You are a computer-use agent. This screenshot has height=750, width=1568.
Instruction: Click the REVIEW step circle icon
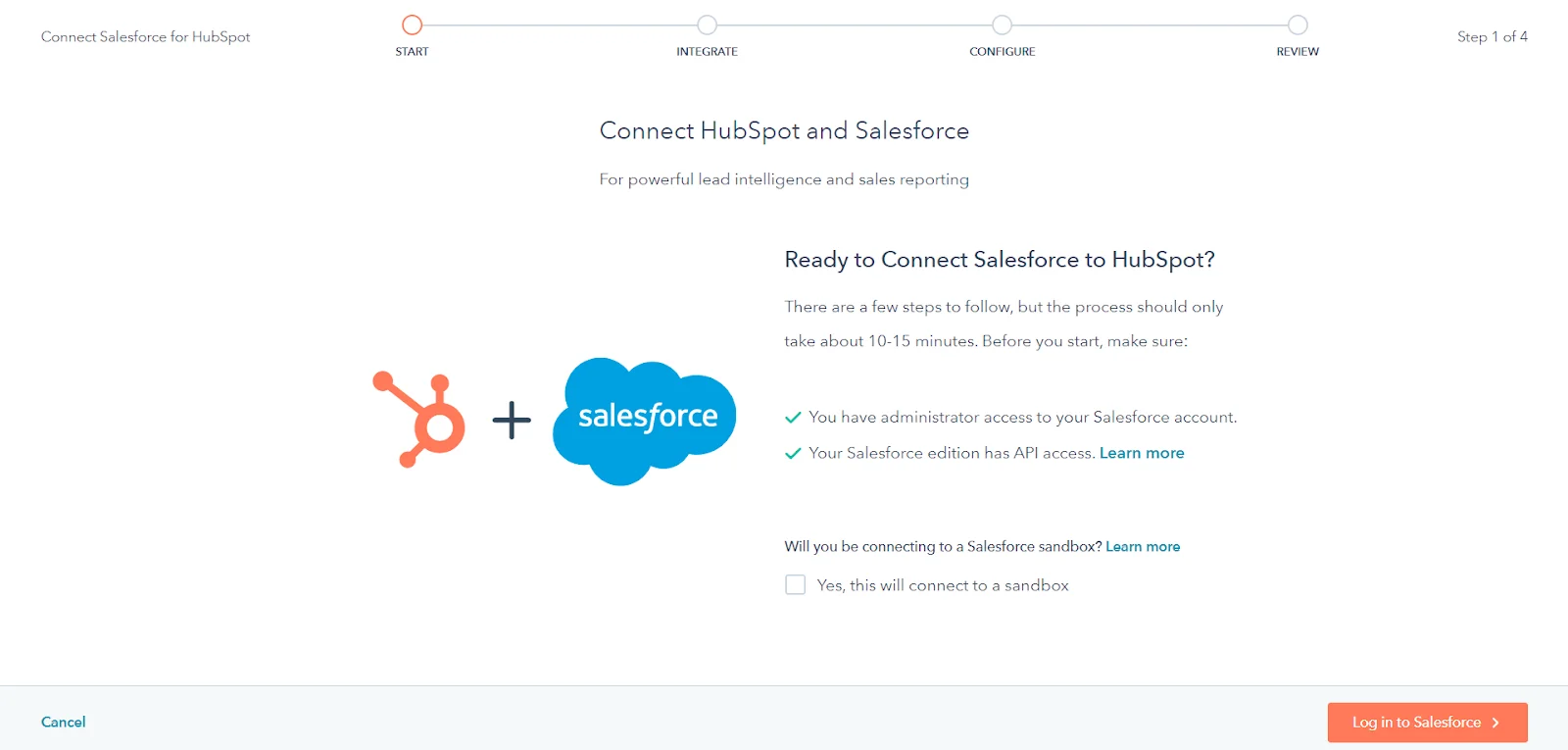pyautogui.click(x=1298, y=25)
